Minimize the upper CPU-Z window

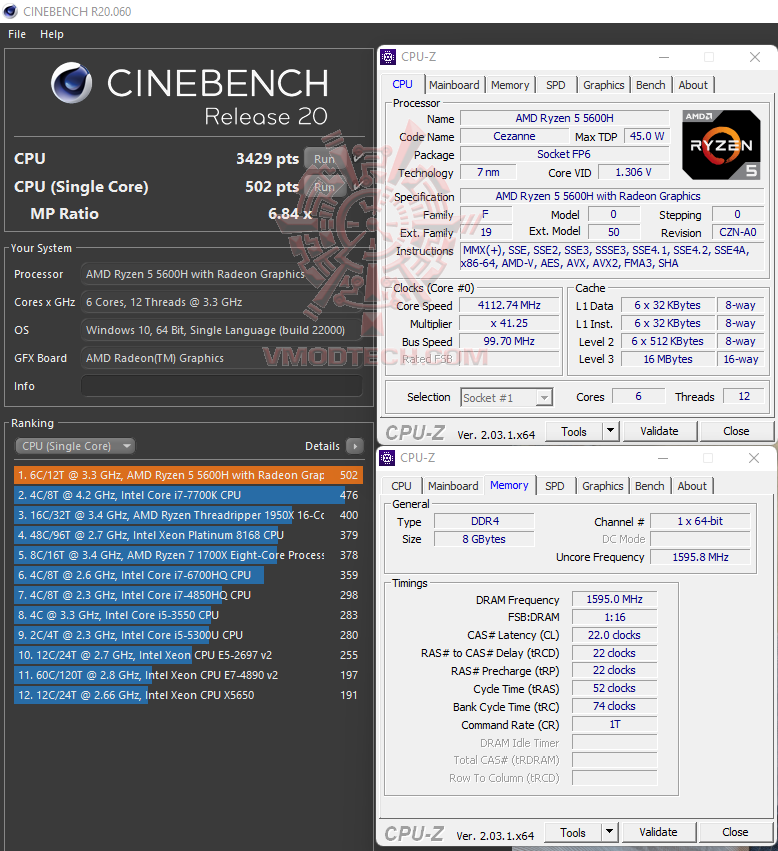coord(663,57)
